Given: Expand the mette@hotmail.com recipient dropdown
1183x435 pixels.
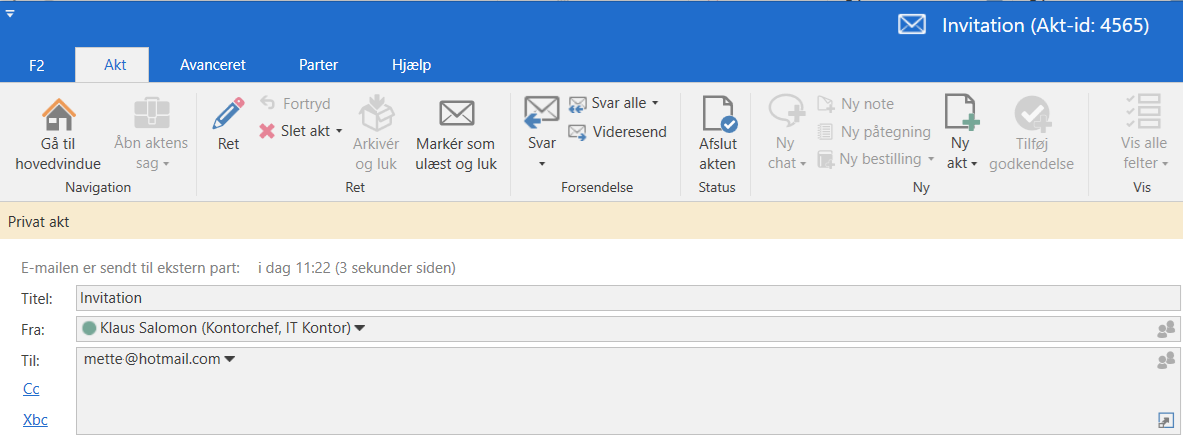Looking at the screenshot, I should click(229, 360).
